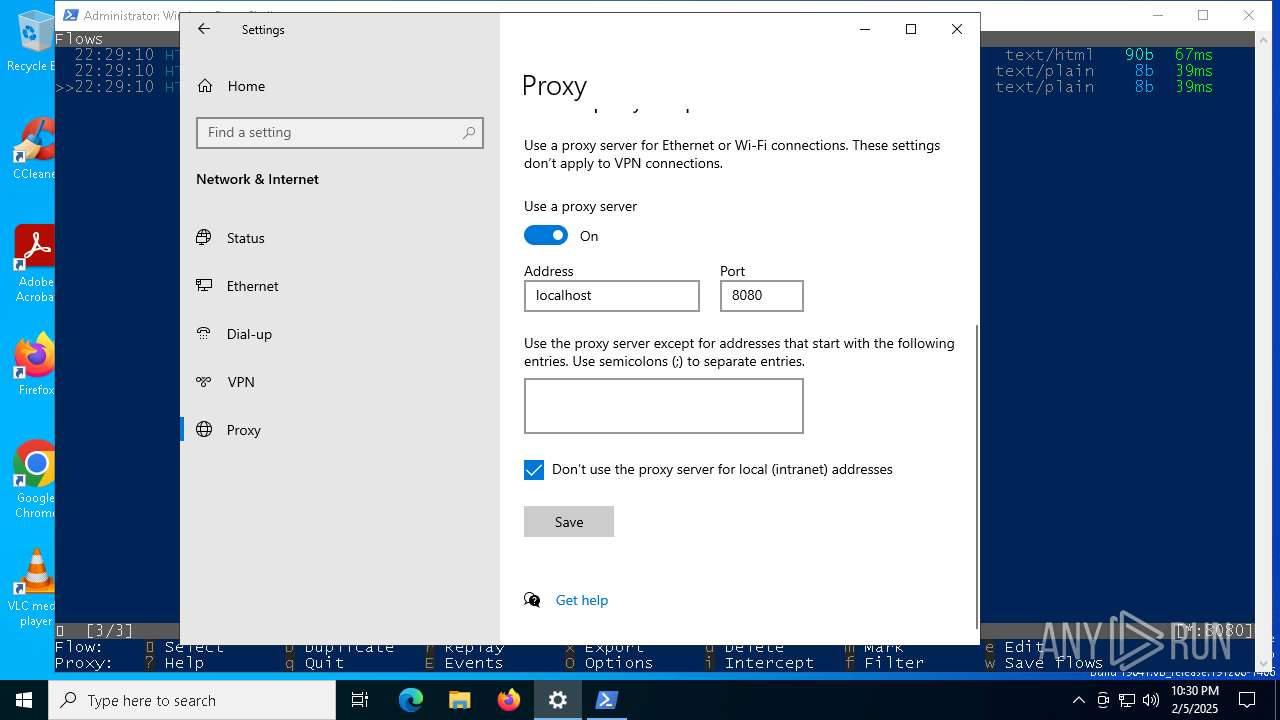The image size is (1280, 720).
Task: Select the VLC media player desktop shortcut
Action: (35, 588)
